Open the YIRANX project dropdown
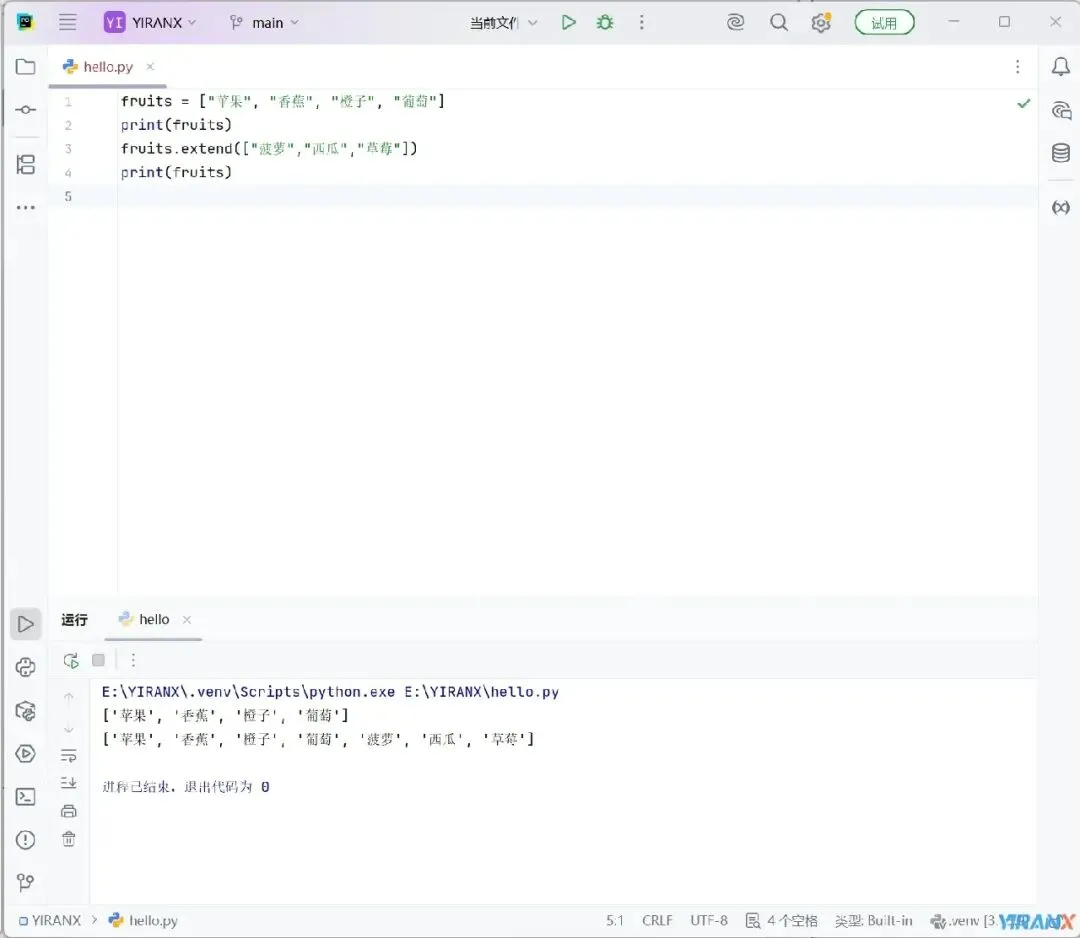The height and width of the screenshot is (938, 1080). tap(150, 23)
